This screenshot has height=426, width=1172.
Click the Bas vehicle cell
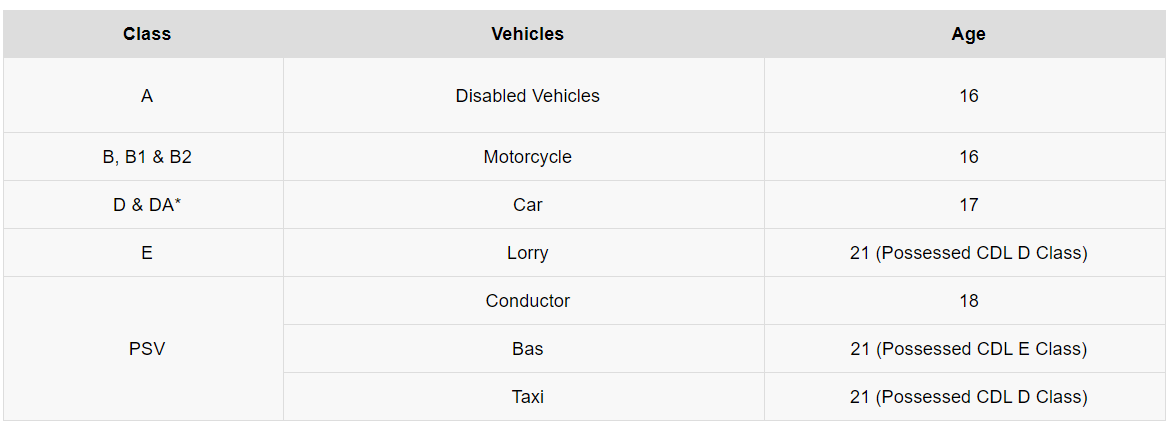527,349
